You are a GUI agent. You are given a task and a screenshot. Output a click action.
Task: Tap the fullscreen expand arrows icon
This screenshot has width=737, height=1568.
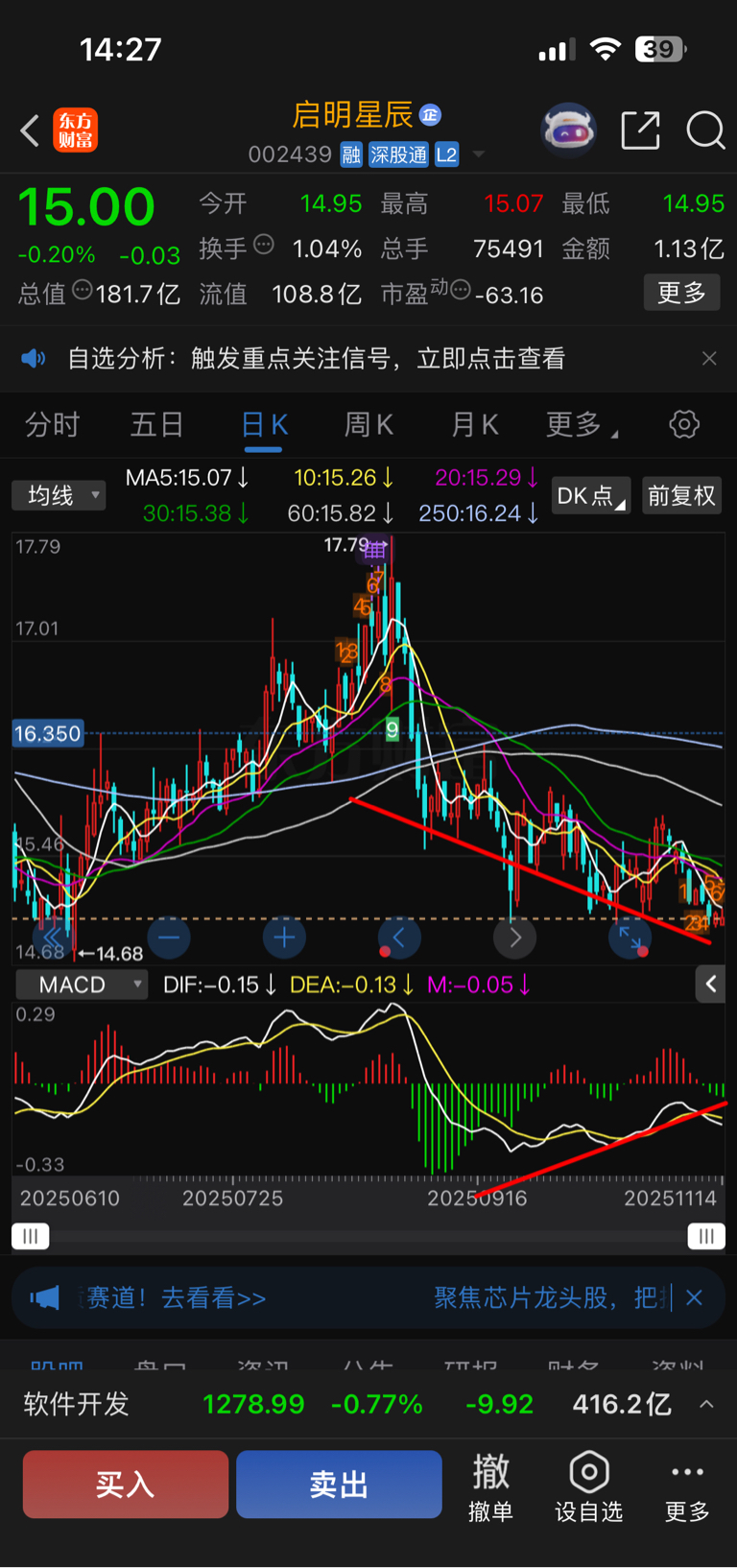[630, 937]
